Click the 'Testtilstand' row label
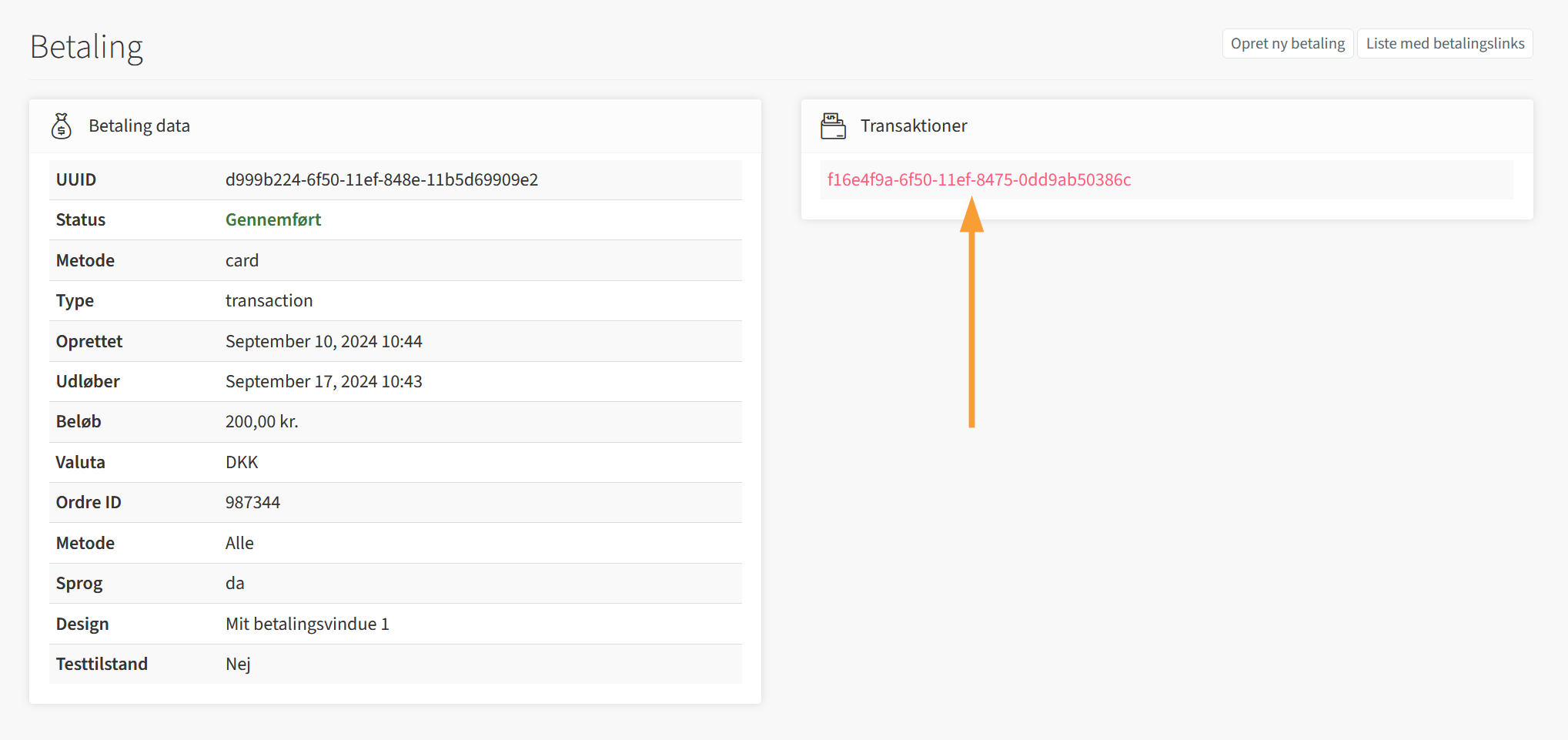The image size is (1568, 740). 102,664
